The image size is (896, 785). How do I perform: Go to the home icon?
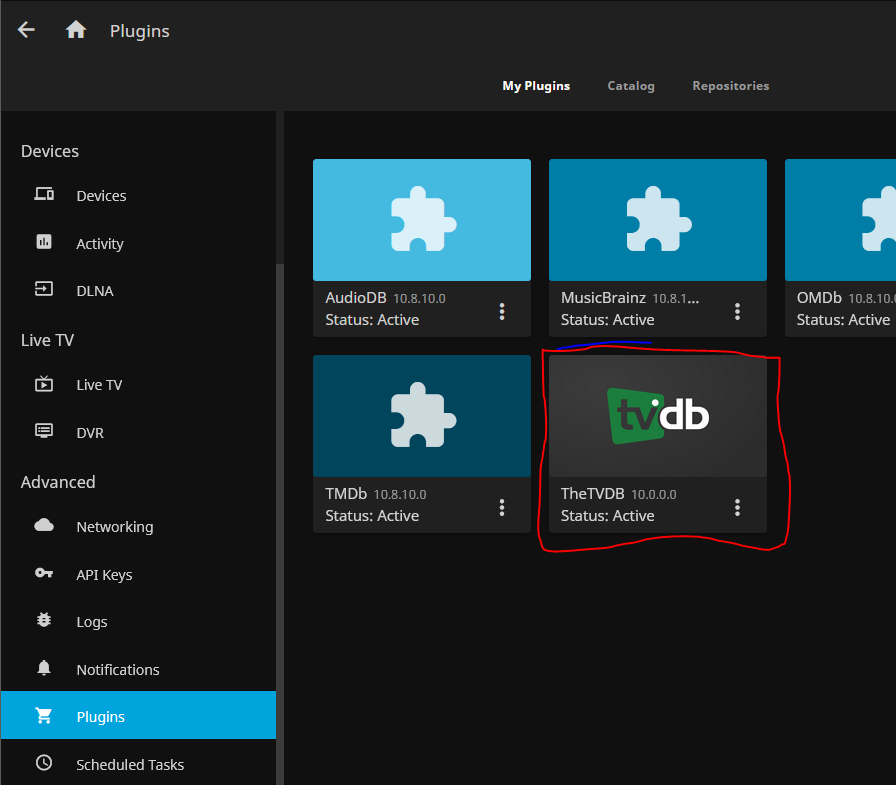(76, 30)
